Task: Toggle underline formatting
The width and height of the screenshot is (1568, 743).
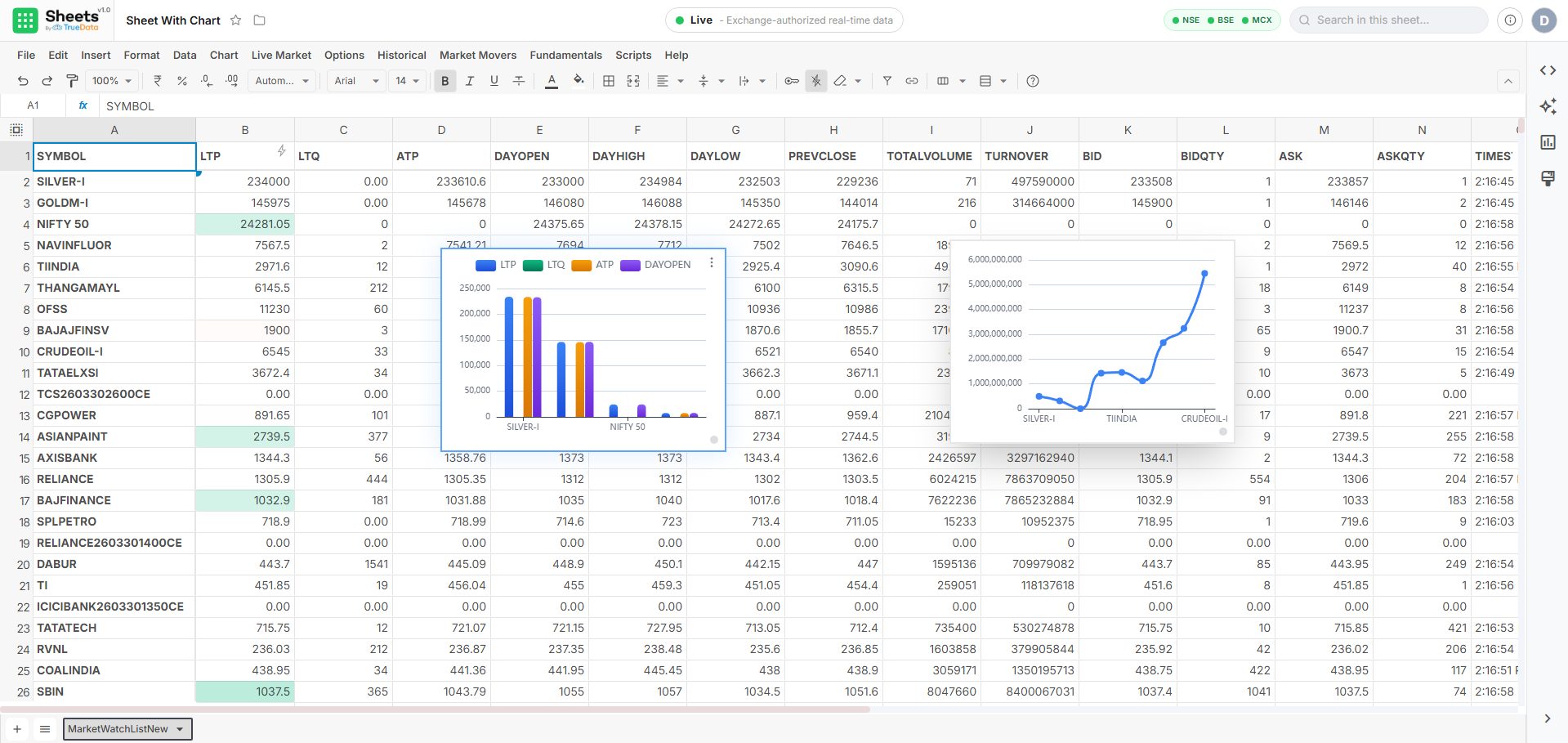Action: click(x=494, y=81)
